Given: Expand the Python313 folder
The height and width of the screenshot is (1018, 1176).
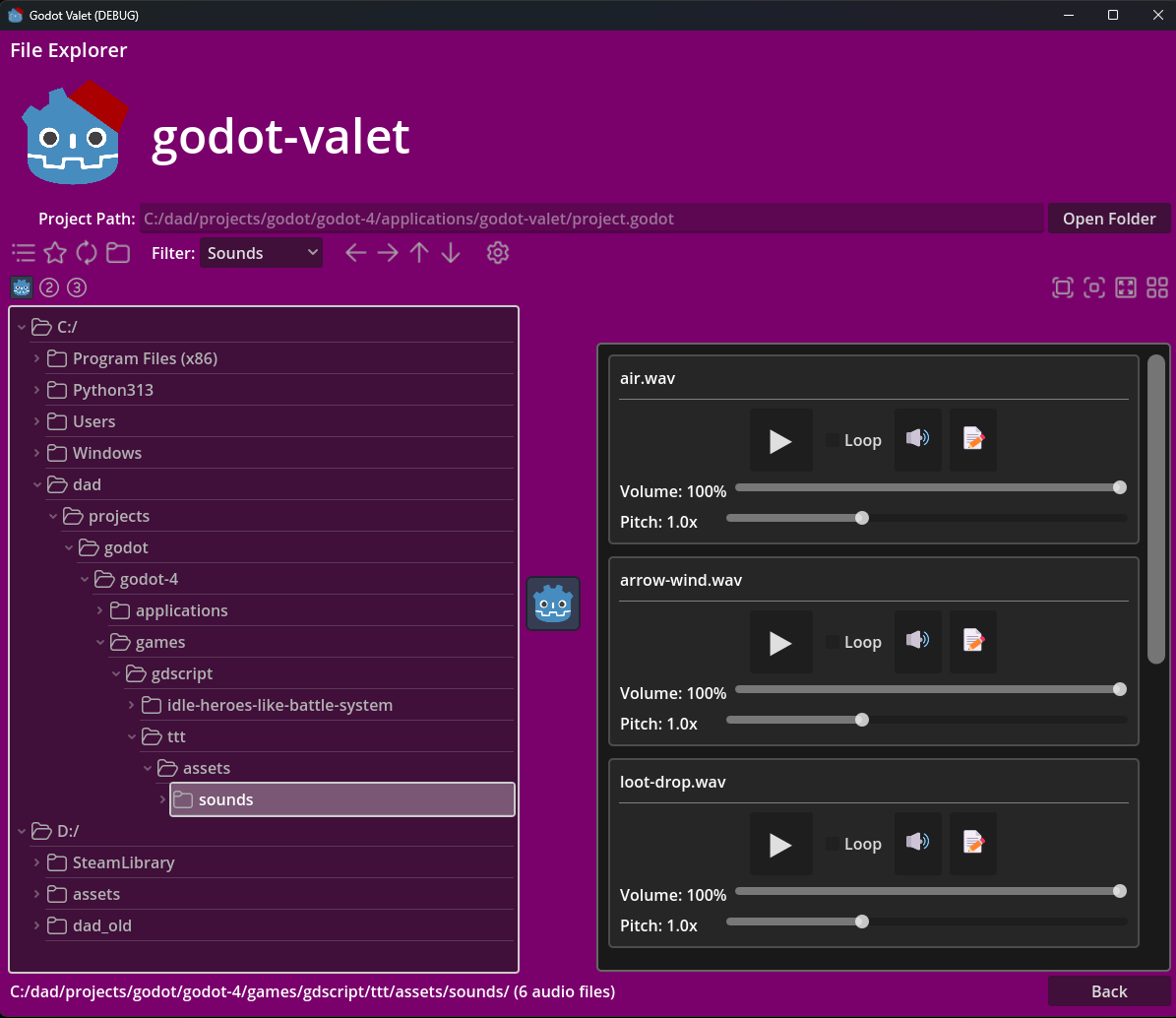Looking at the screenshot, I should pos(36,390).
